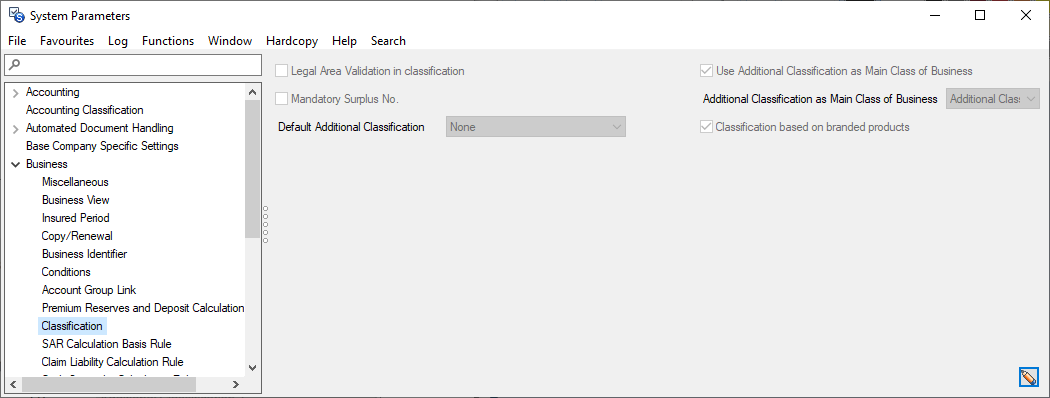Image resolution: width=1050 pixels, height=398 pixels.
Task: Click the tree horizontal scrollbar thumb
Action: pos(108,385)
